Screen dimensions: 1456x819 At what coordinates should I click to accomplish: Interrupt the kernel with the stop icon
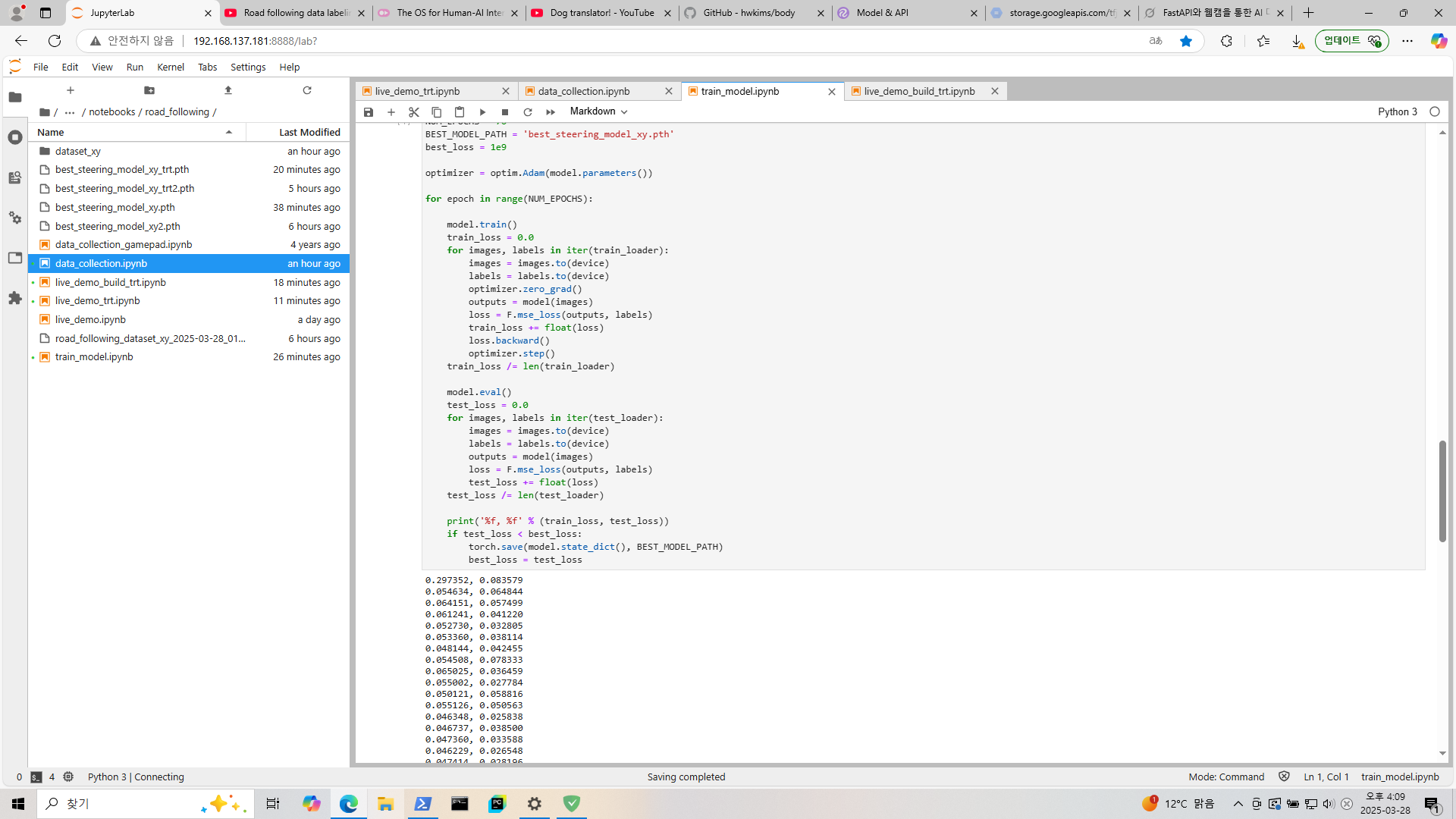coord(505,112)
